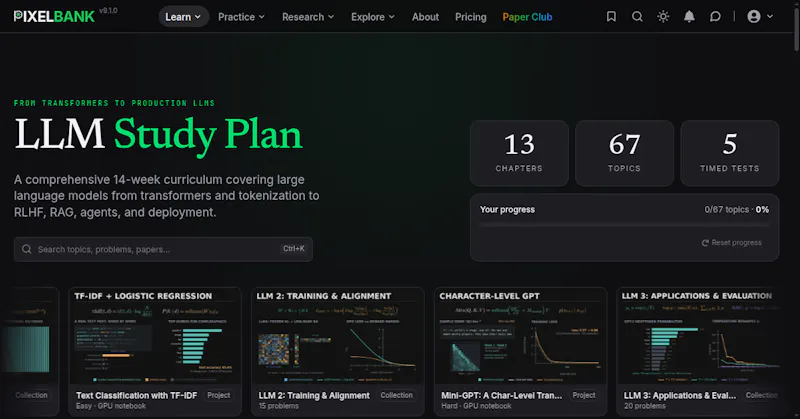Viewport: 800px width, 419px height.
Task: Click the search icon inside the search box
Action: click(x=27, y=249)
